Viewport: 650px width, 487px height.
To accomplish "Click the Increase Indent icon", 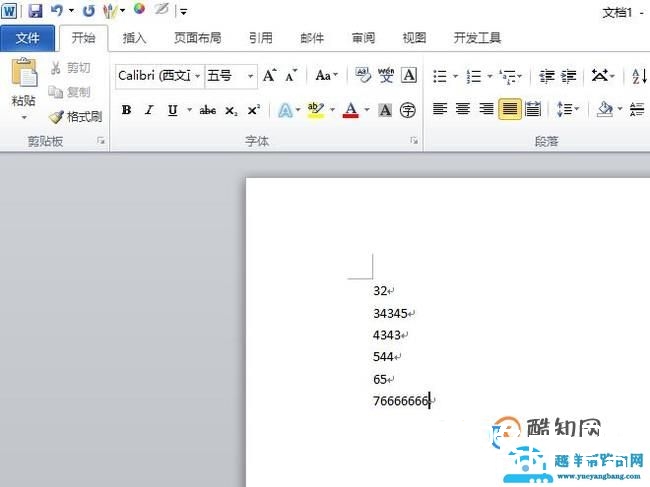I will click(569, 76).
